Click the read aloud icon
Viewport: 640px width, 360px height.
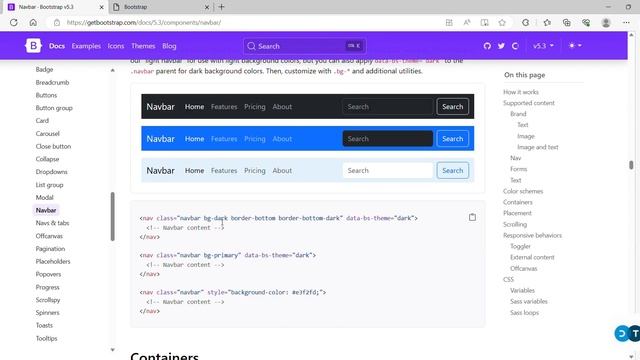[x=467, y=23]
